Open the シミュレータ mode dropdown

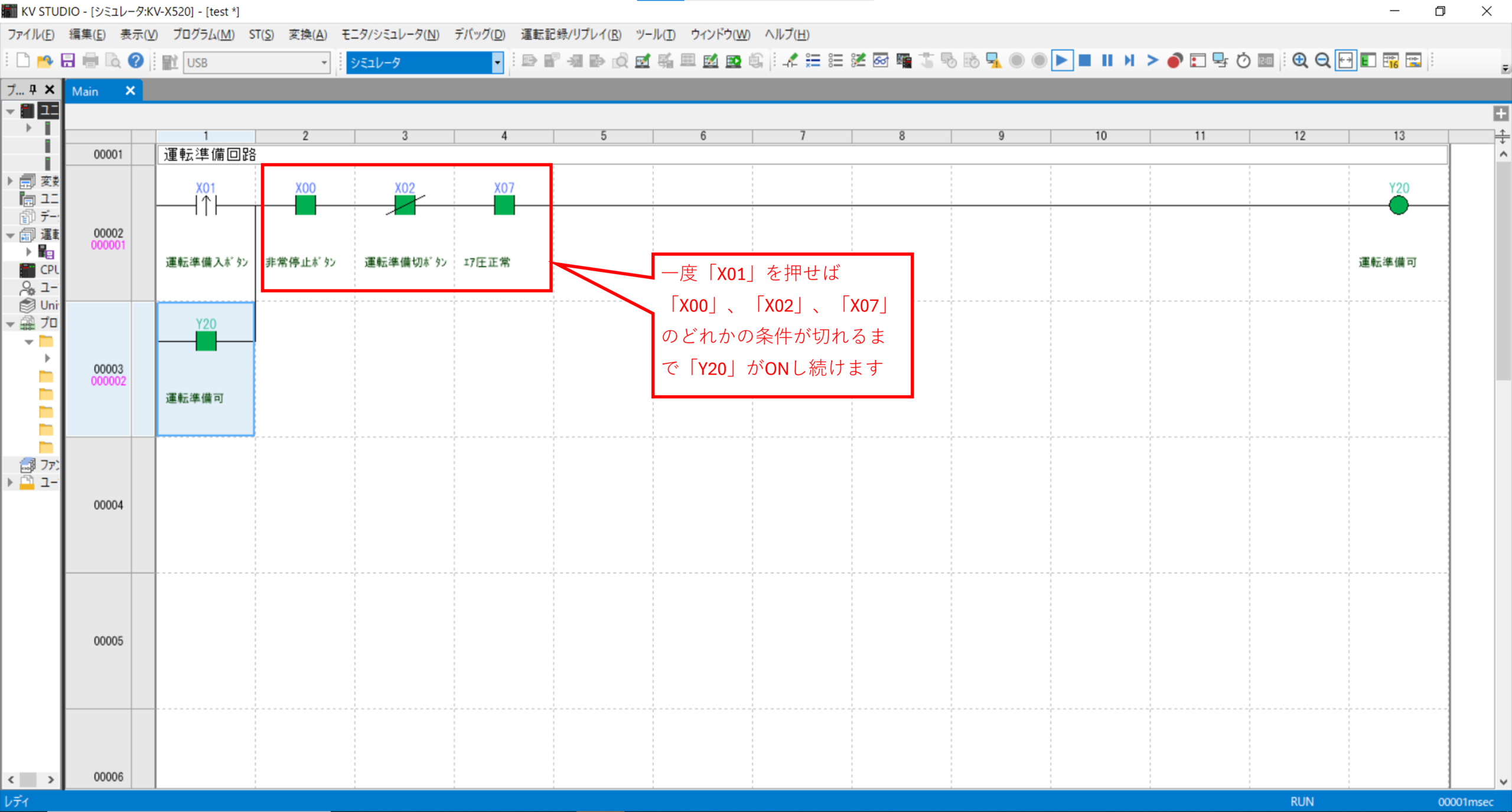click(497, 62)
